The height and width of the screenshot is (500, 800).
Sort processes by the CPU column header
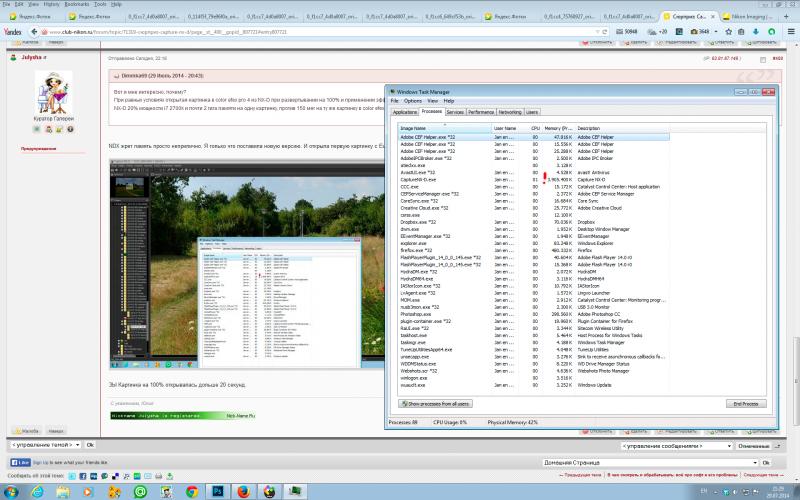[535, 128]
